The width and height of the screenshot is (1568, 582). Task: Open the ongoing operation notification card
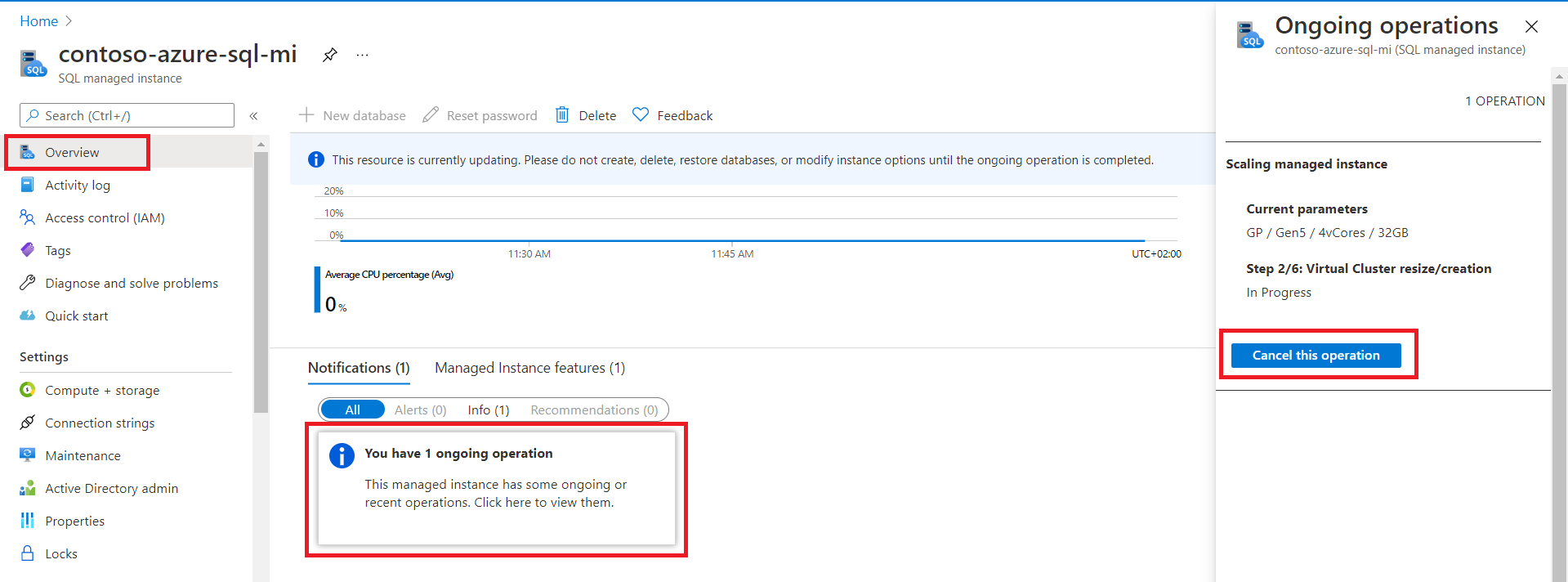coord(496,488)
